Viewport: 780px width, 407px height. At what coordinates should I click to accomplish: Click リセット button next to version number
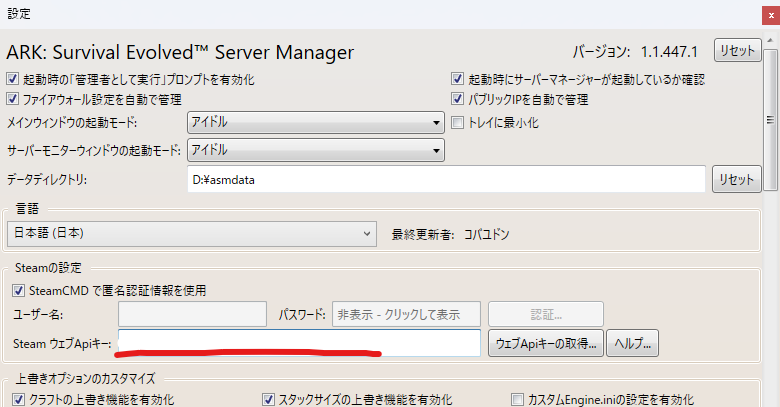(738, 50)
